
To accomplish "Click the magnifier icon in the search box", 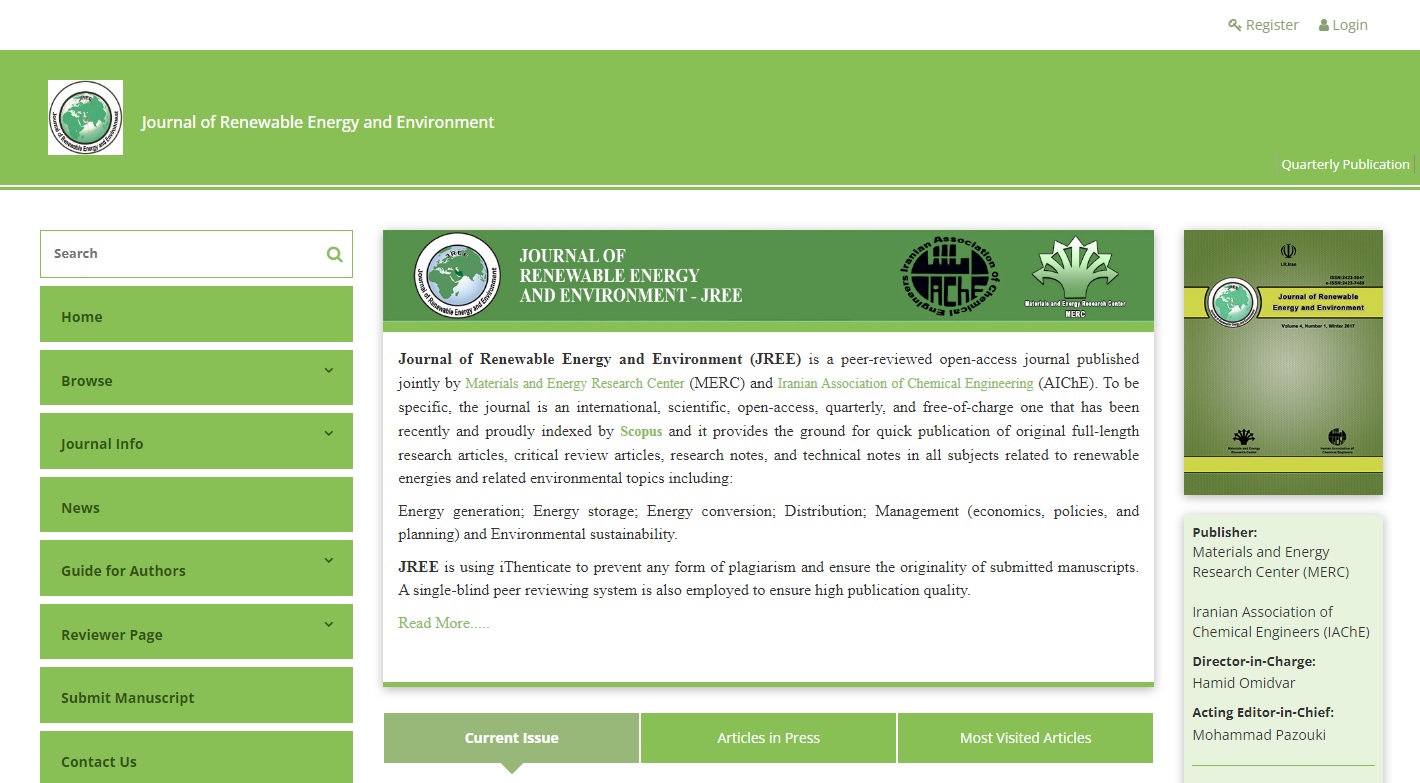I will click(334, 254).
